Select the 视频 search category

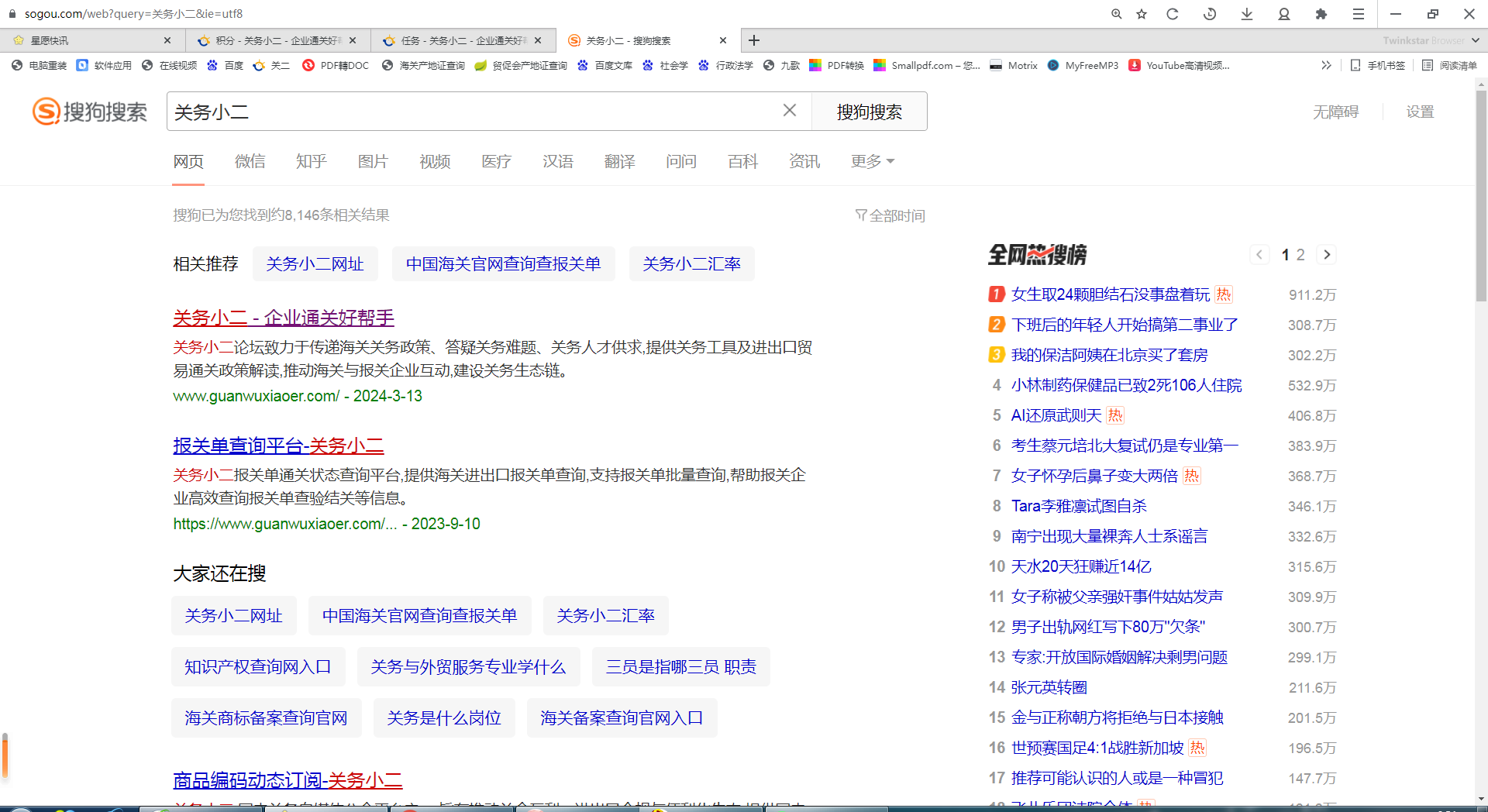coord(435,161)
